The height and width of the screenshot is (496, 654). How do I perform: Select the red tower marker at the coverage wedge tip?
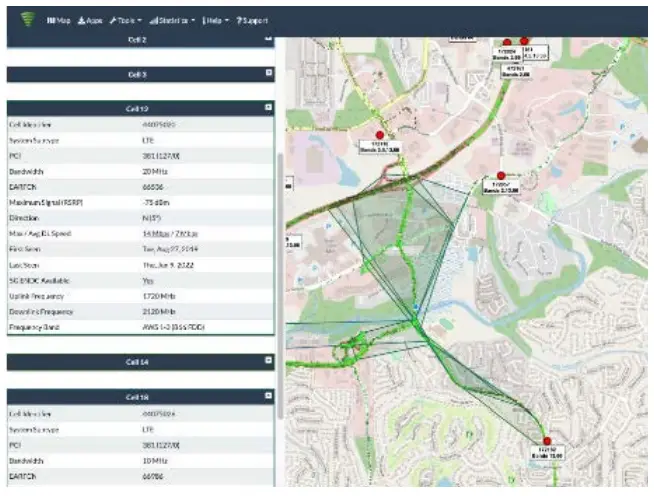(x=547, y=441)
